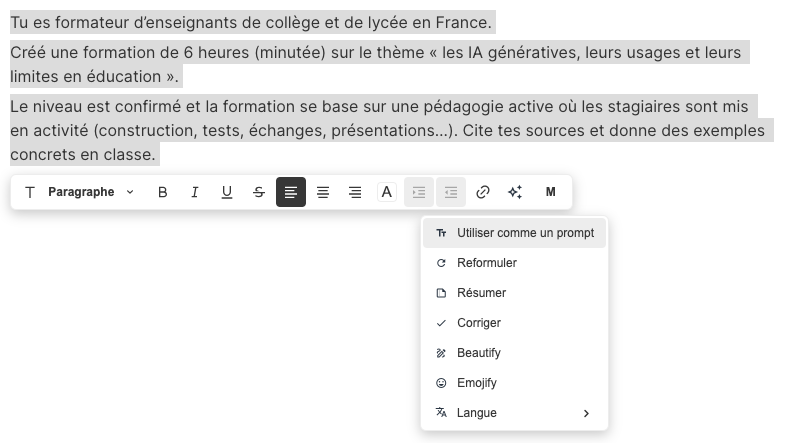The image size is (792, 443).
Task: Open the Paragraphe style dropdown
Action: [89, 192]
